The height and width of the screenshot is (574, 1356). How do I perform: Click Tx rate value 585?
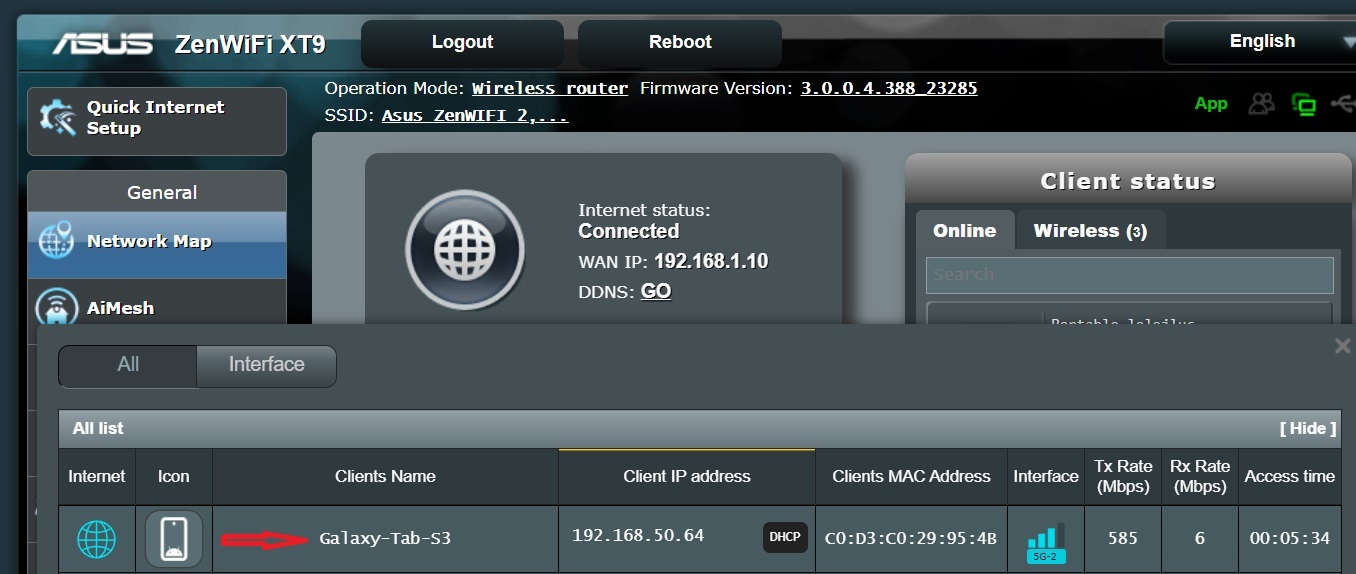coord(1123,539)
